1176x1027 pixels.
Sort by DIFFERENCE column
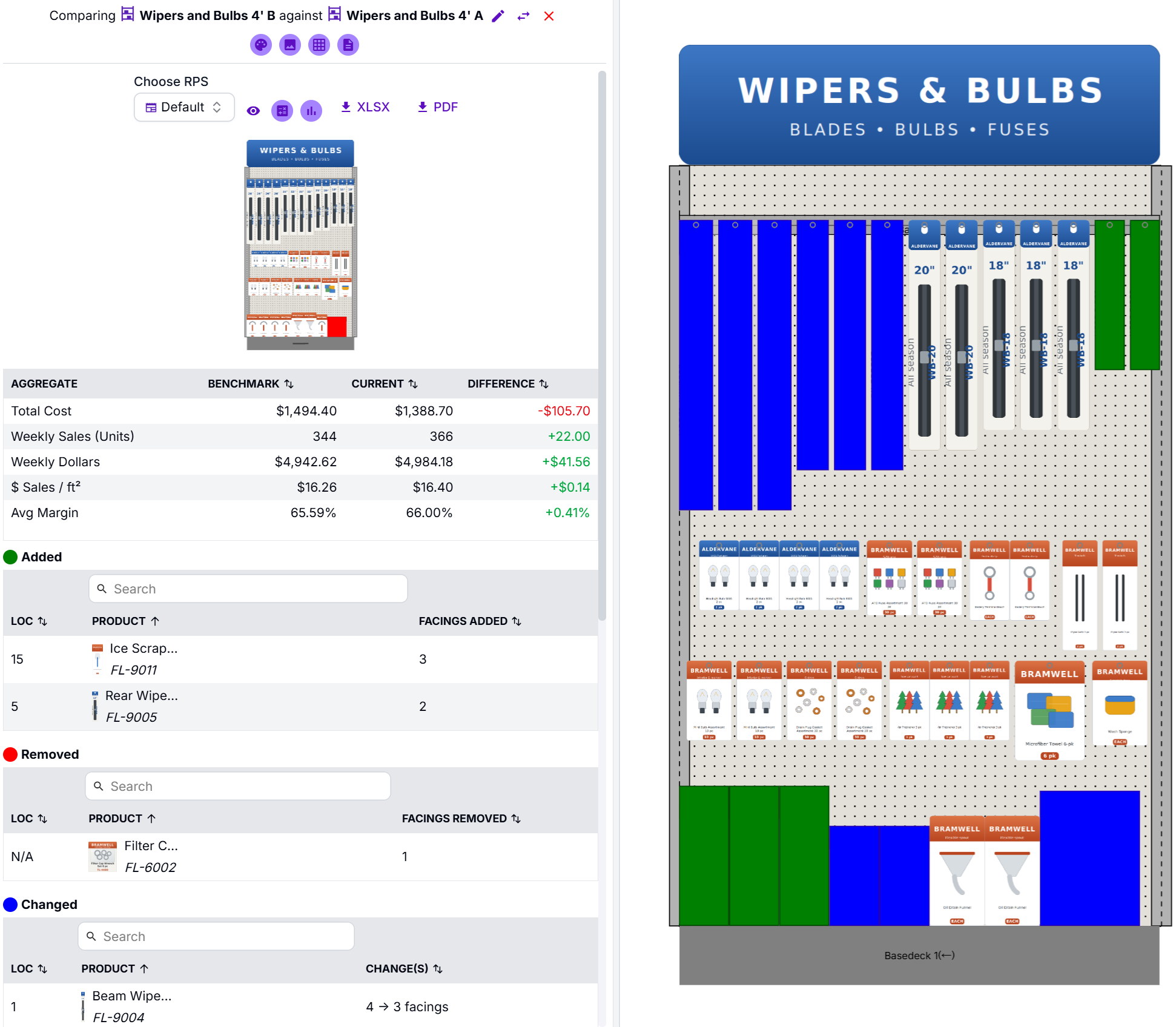508,384
